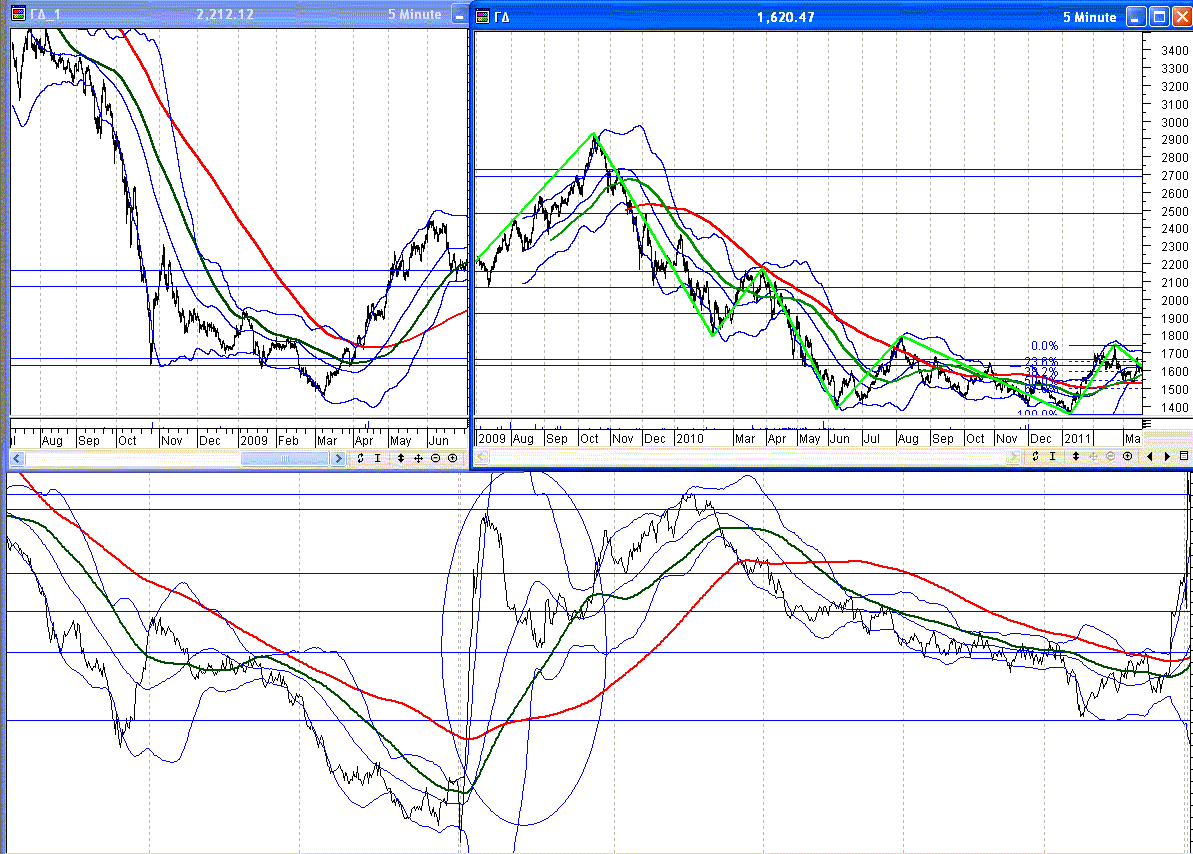Open the ΓΔ_1 window system menu icon

tap(19, 16)
